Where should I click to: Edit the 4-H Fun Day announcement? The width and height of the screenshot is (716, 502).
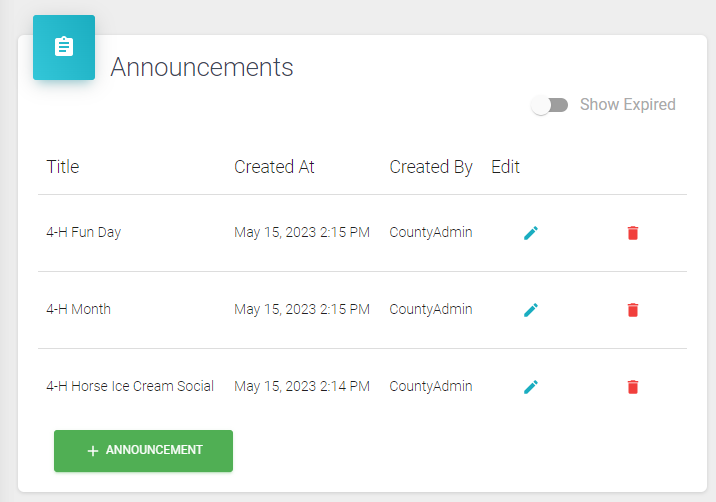531,233
